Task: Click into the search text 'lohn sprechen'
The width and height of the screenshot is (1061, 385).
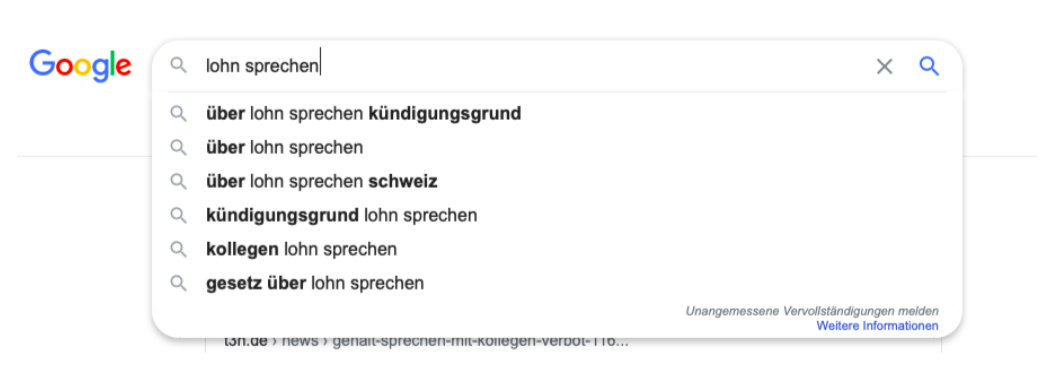Action: pos(263,66)
